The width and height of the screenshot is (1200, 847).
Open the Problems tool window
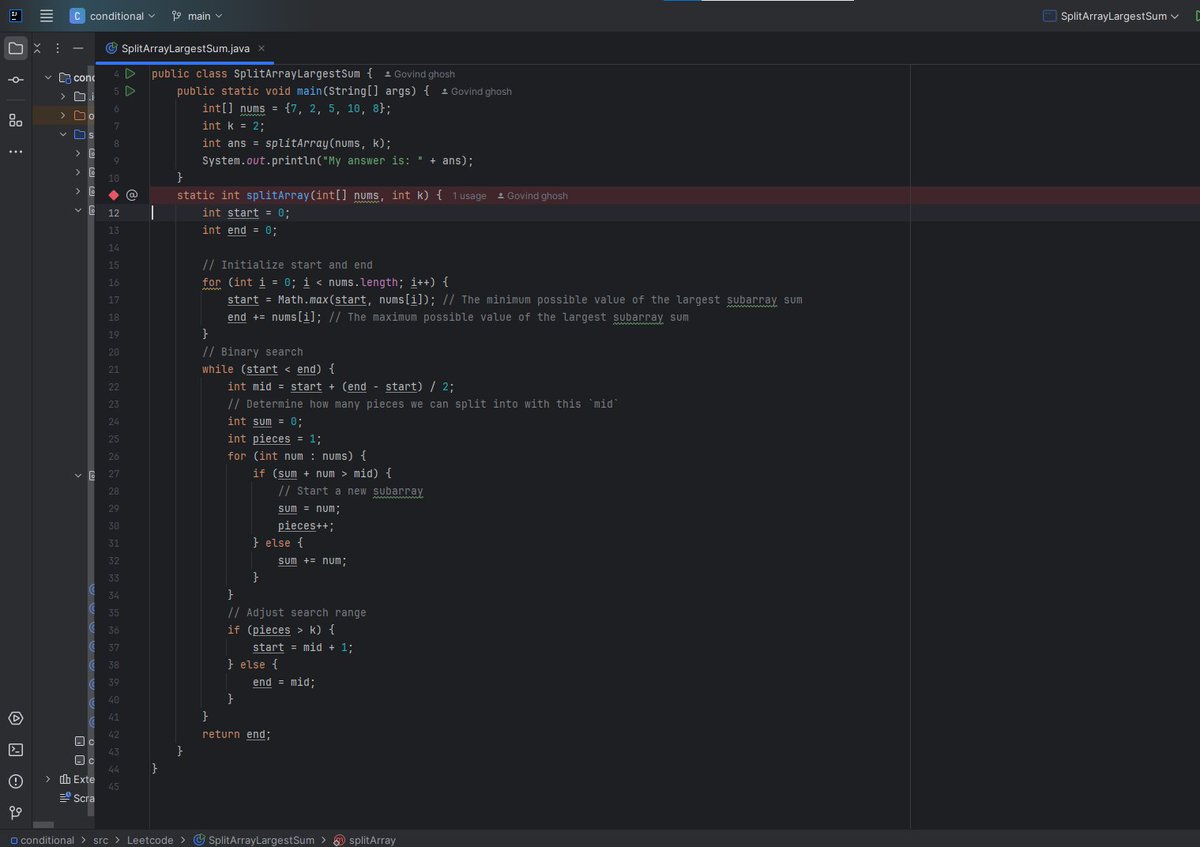point(16,781)
